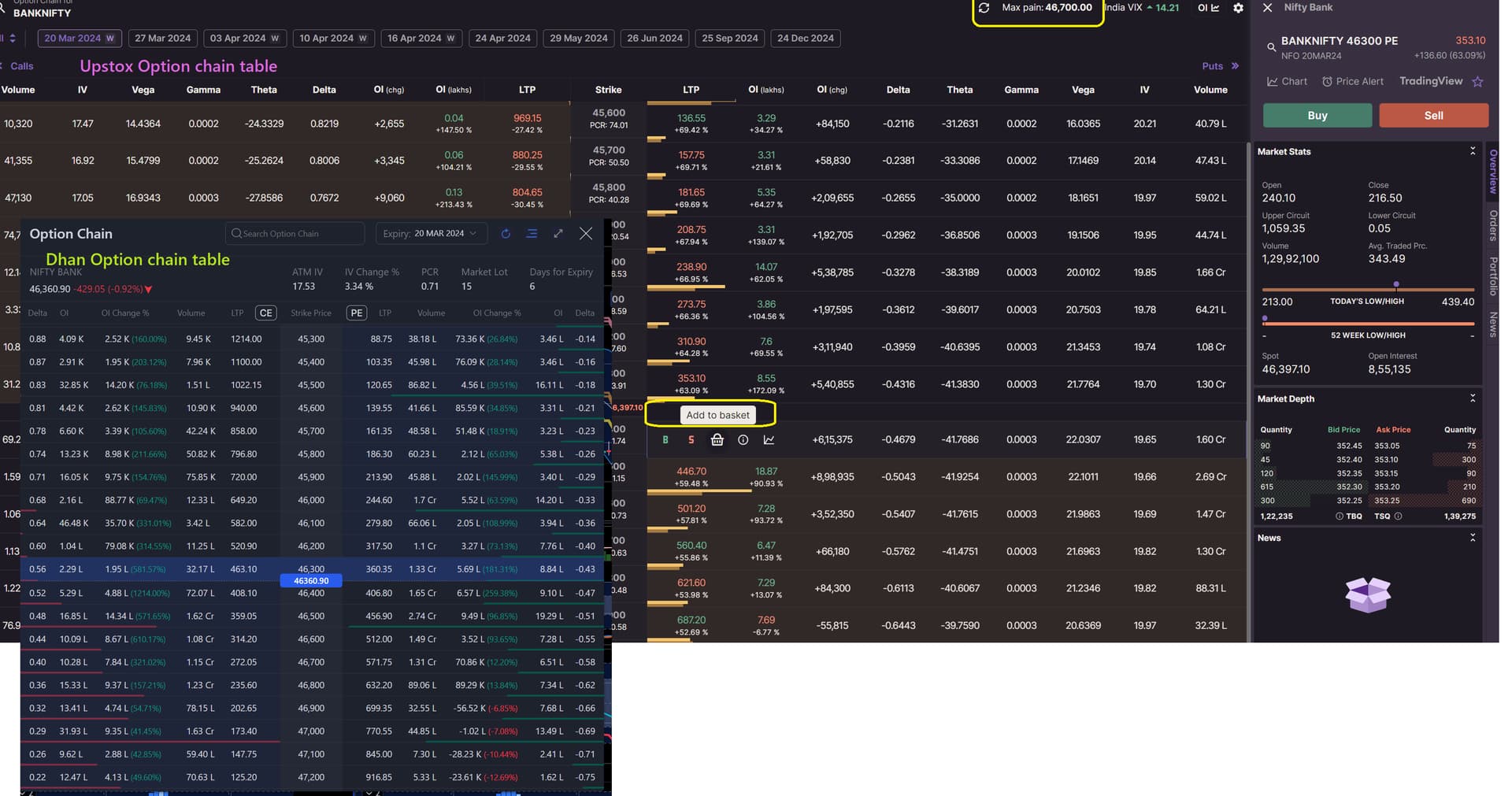This screenshot has width=1512, height=796.
Task: Open the News vertical side tab
Action: [1492, 324]
